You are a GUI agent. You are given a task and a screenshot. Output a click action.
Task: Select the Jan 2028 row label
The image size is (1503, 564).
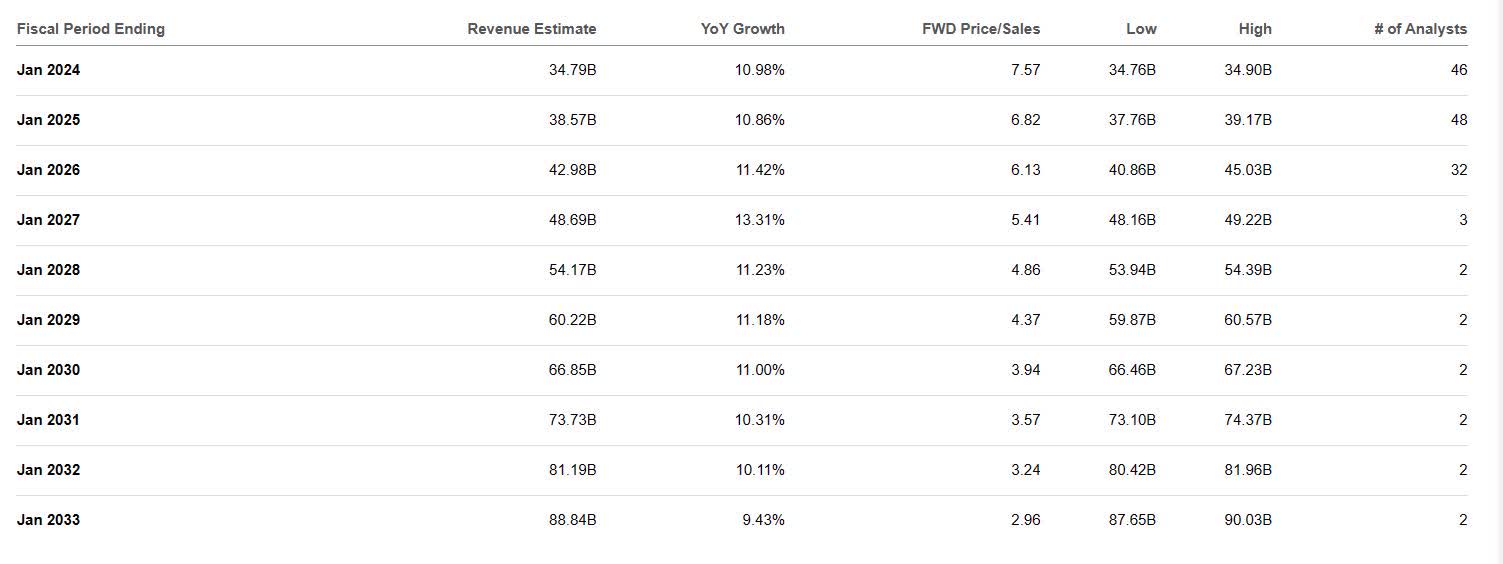pyautogui.click(x=48, y=270)
